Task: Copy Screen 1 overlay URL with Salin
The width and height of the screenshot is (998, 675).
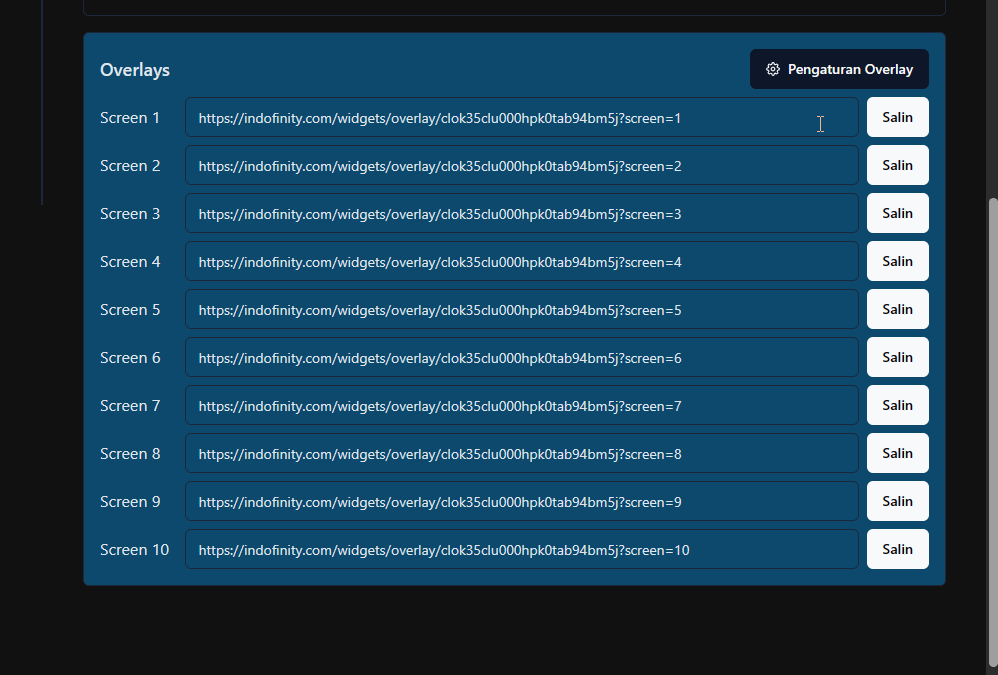Action: tap(897, 117)
